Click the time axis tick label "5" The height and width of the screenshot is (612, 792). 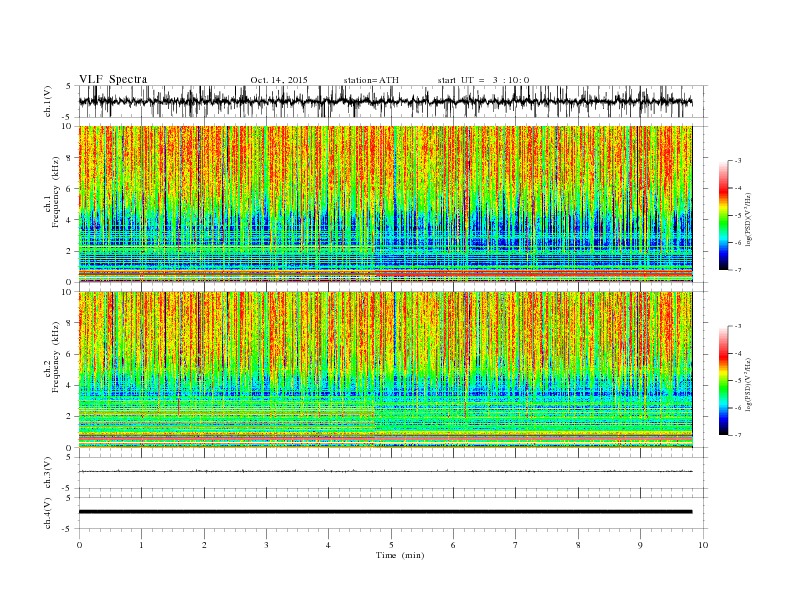tap(391, 545)
